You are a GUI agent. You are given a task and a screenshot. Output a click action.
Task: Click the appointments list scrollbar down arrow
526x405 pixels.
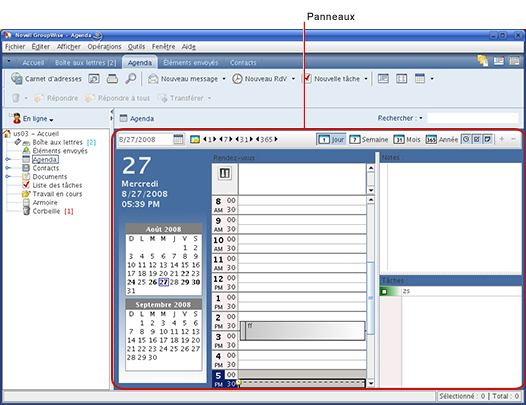point(371,383)
